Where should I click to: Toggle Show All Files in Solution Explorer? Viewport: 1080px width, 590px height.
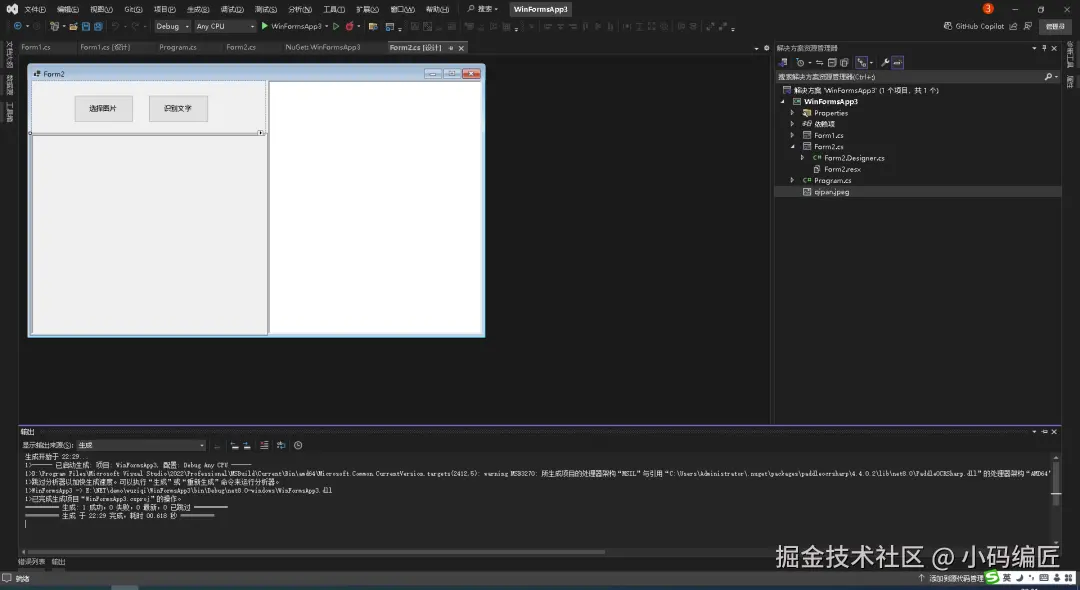point(844,63)
